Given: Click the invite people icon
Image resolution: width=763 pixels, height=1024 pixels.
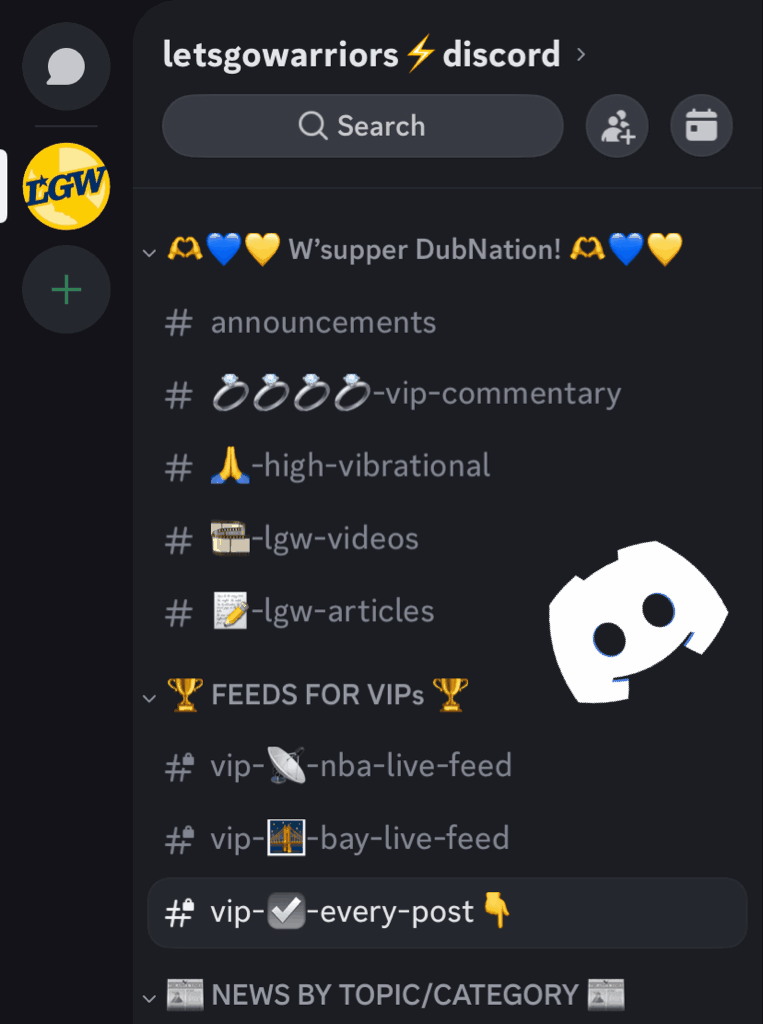Looking at the screenshot, I should 617,126.
